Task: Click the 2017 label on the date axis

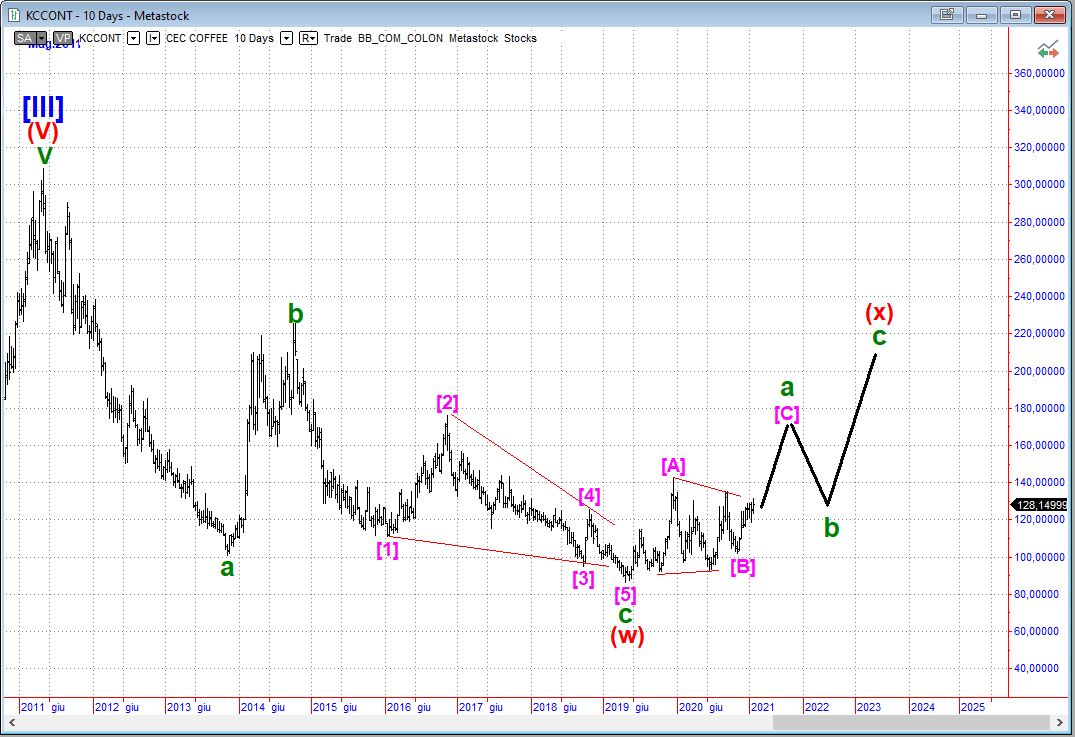Action: pos(471,708)
